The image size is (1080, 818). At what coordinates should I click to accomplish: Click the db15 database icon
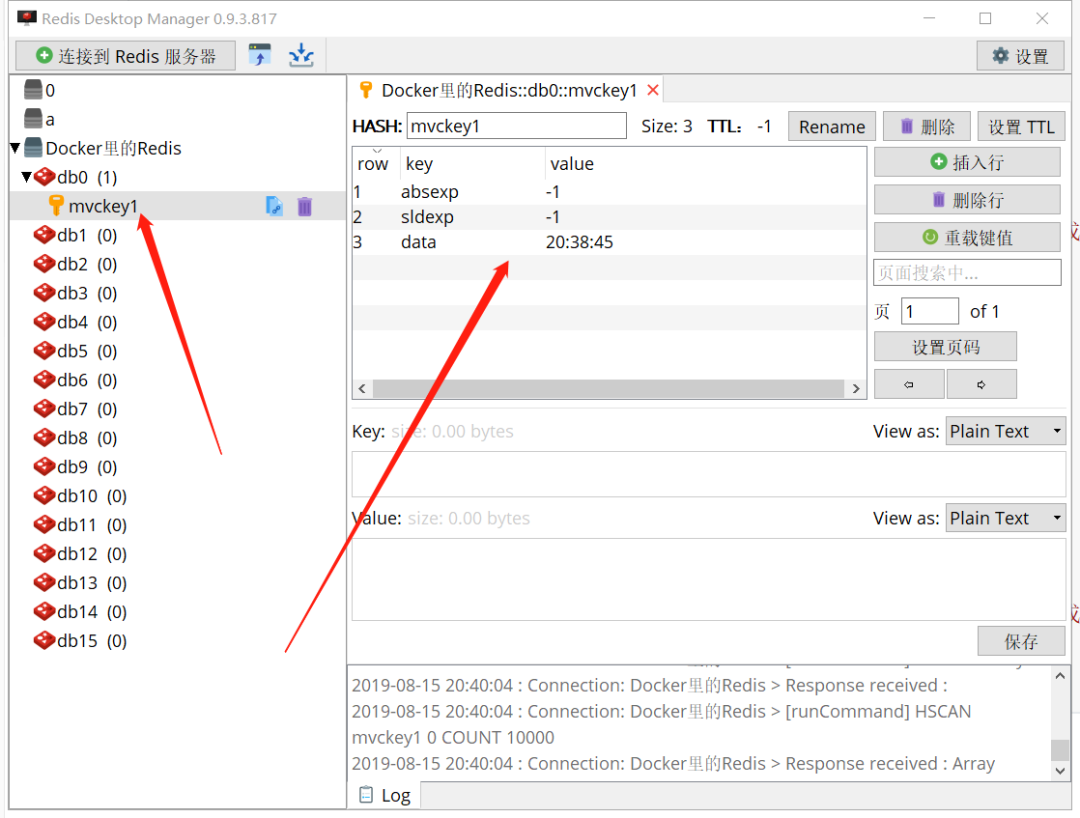(44, 640)
